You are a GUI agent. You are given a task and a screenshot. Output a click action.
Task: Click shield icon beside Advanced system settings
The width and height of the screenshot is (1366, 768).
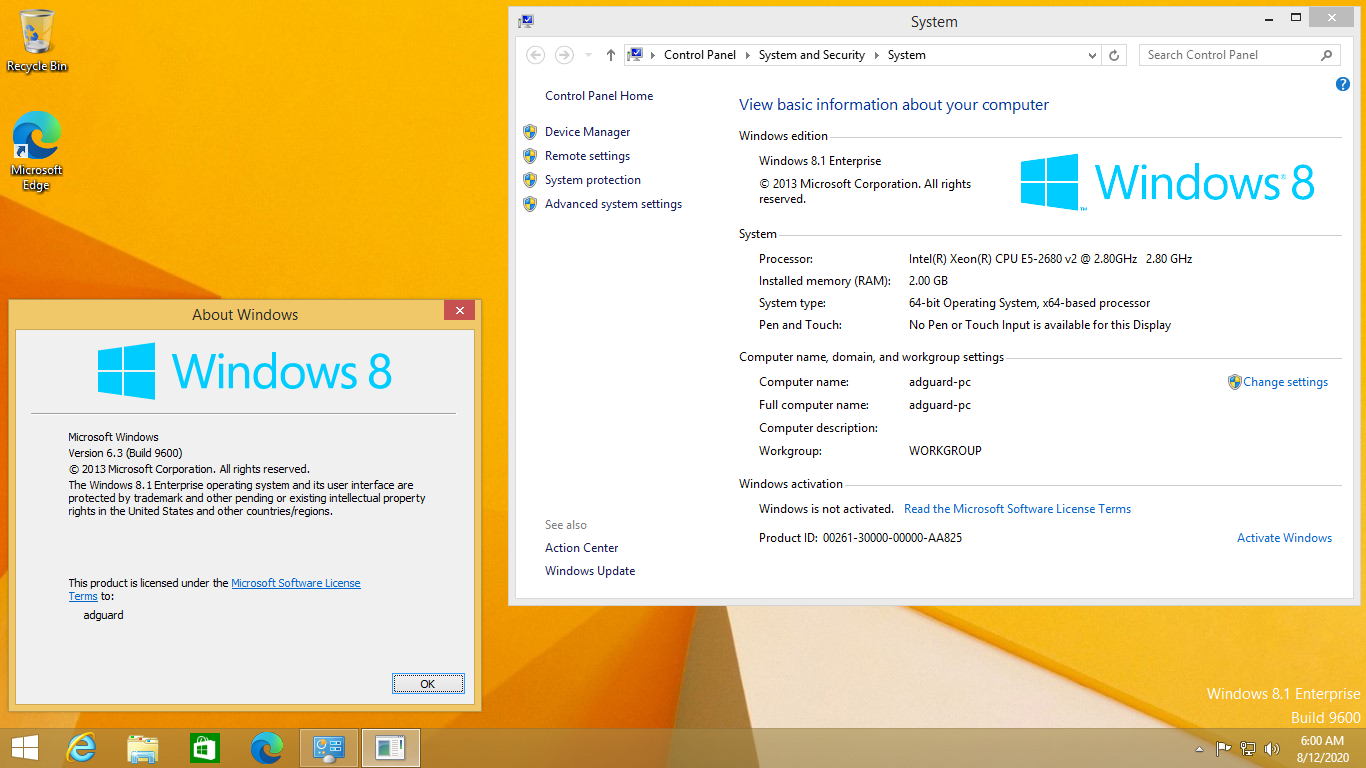(530, 204)
